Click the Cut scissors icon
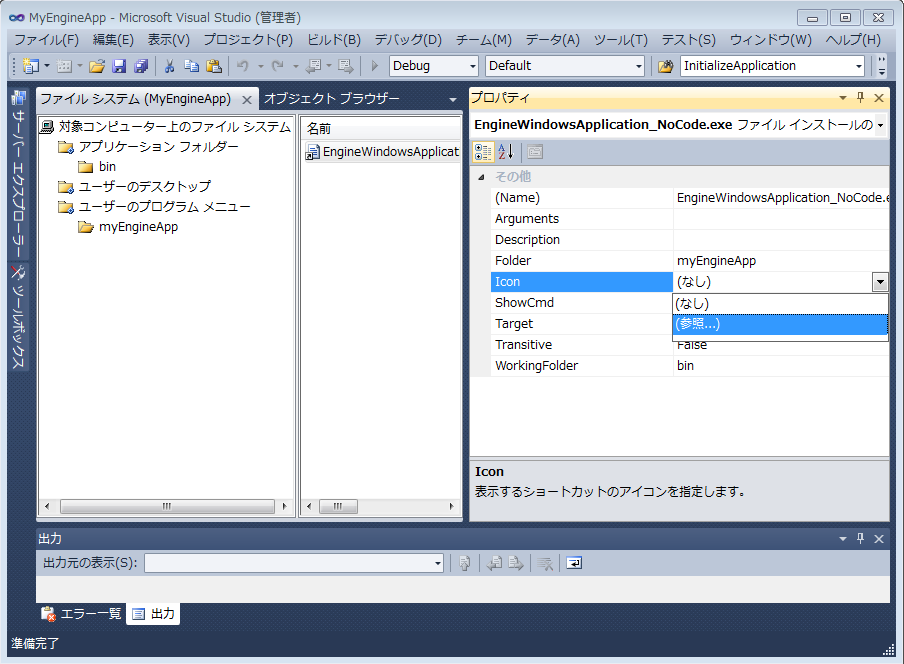904x664 pixels. (x=170, y=66)
